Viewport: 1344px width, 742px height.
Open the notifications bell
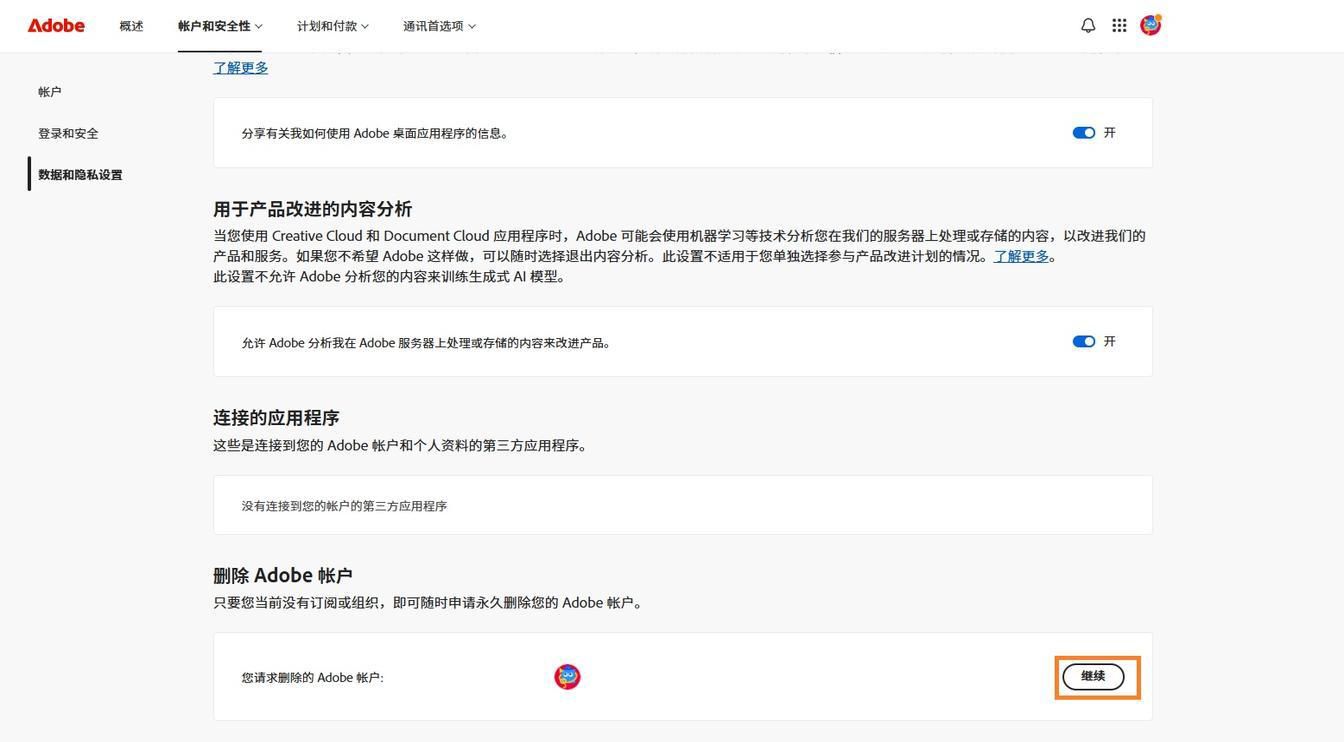(x=1088, y=26)
